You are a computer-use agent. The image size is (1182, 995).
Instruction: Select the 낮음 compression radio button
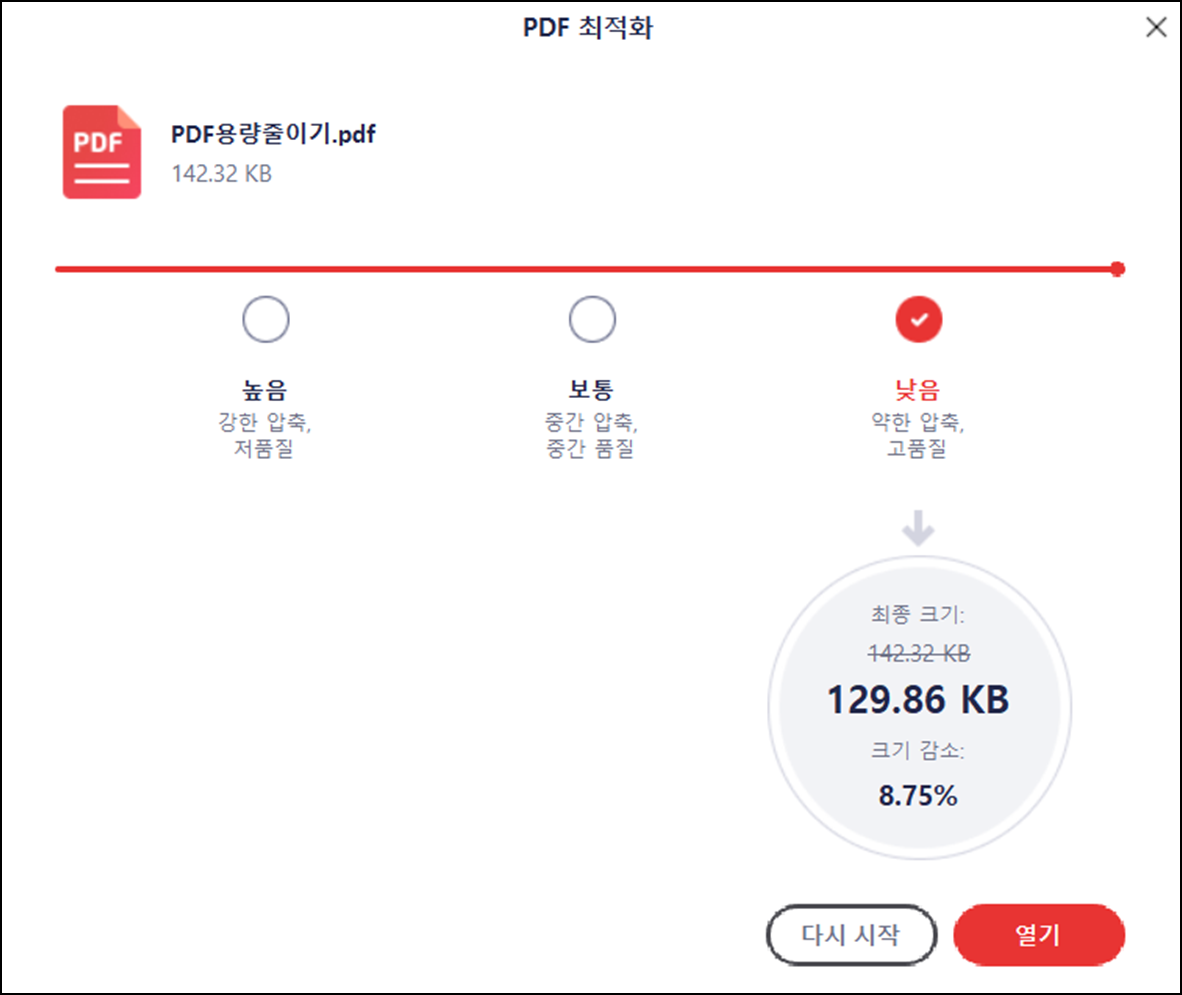[x=917, y=318]
